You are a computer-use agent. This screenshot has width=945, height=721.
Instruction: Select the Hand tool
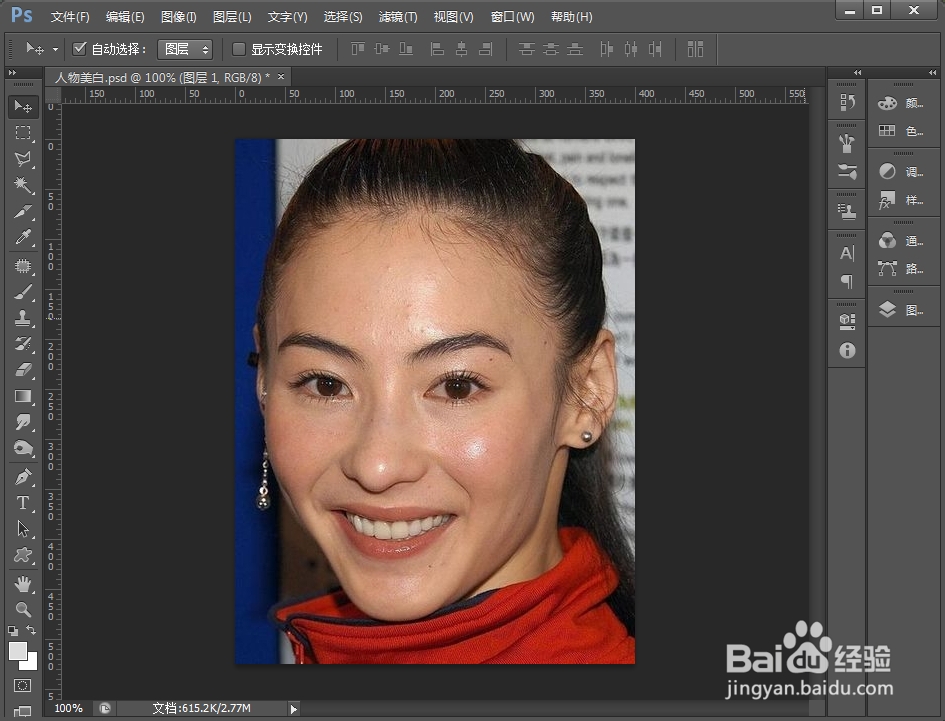pos(23,584)
